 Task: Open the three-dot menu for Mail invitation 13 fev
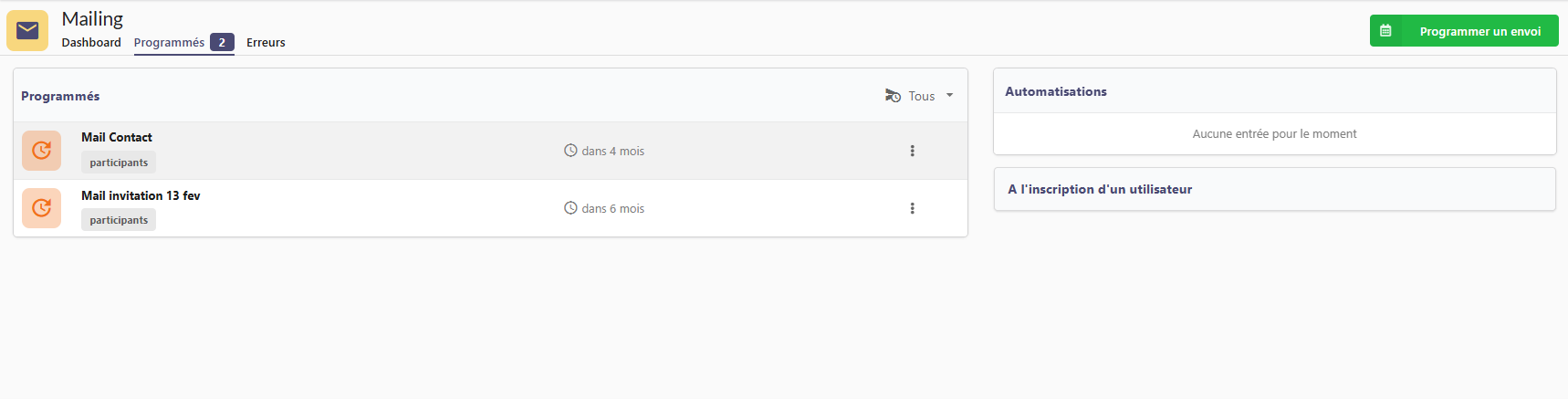coord(912,208)
